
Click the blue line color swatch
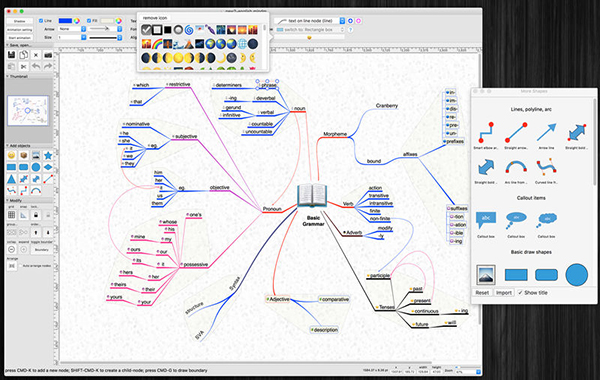[65, 20]
